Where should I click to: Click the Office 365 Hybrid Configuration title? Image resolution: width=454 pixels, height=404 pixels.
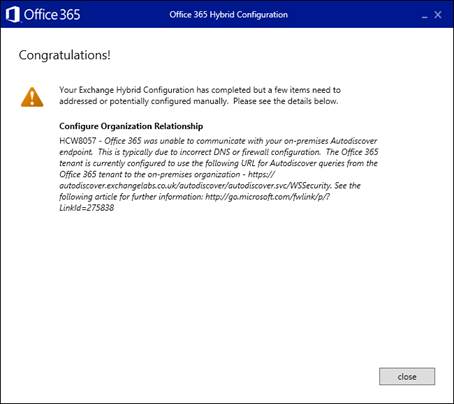[x=228, y=15]
